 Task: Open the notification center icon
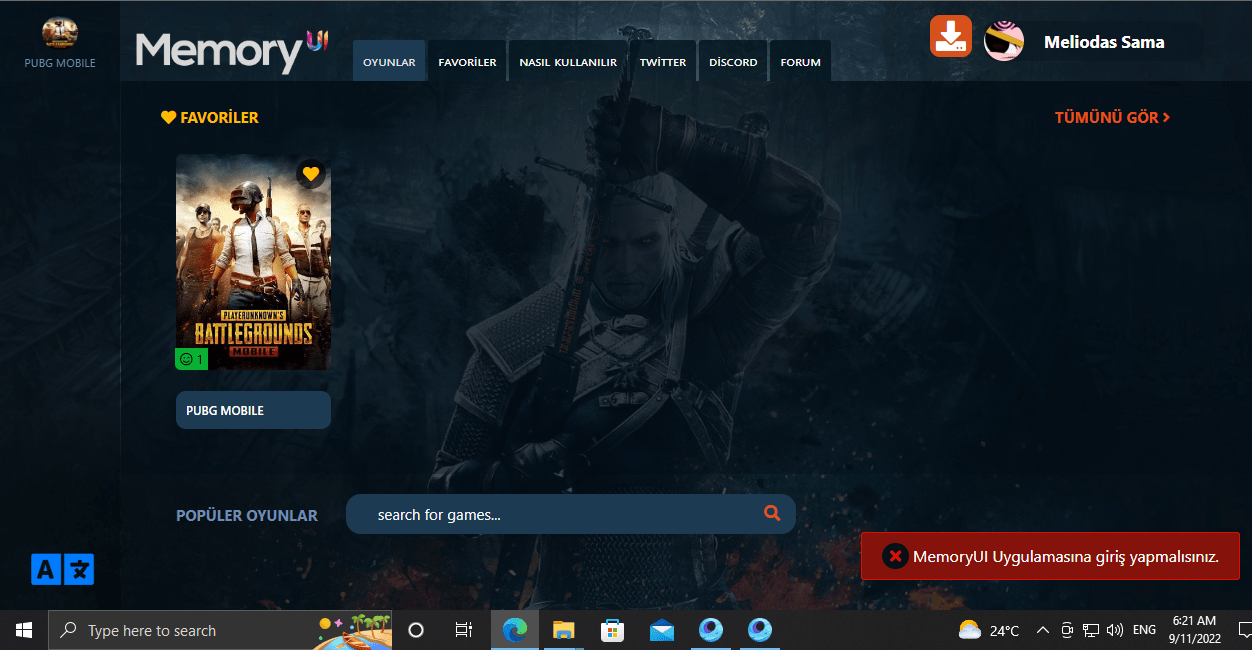(x=1245, y=630)
